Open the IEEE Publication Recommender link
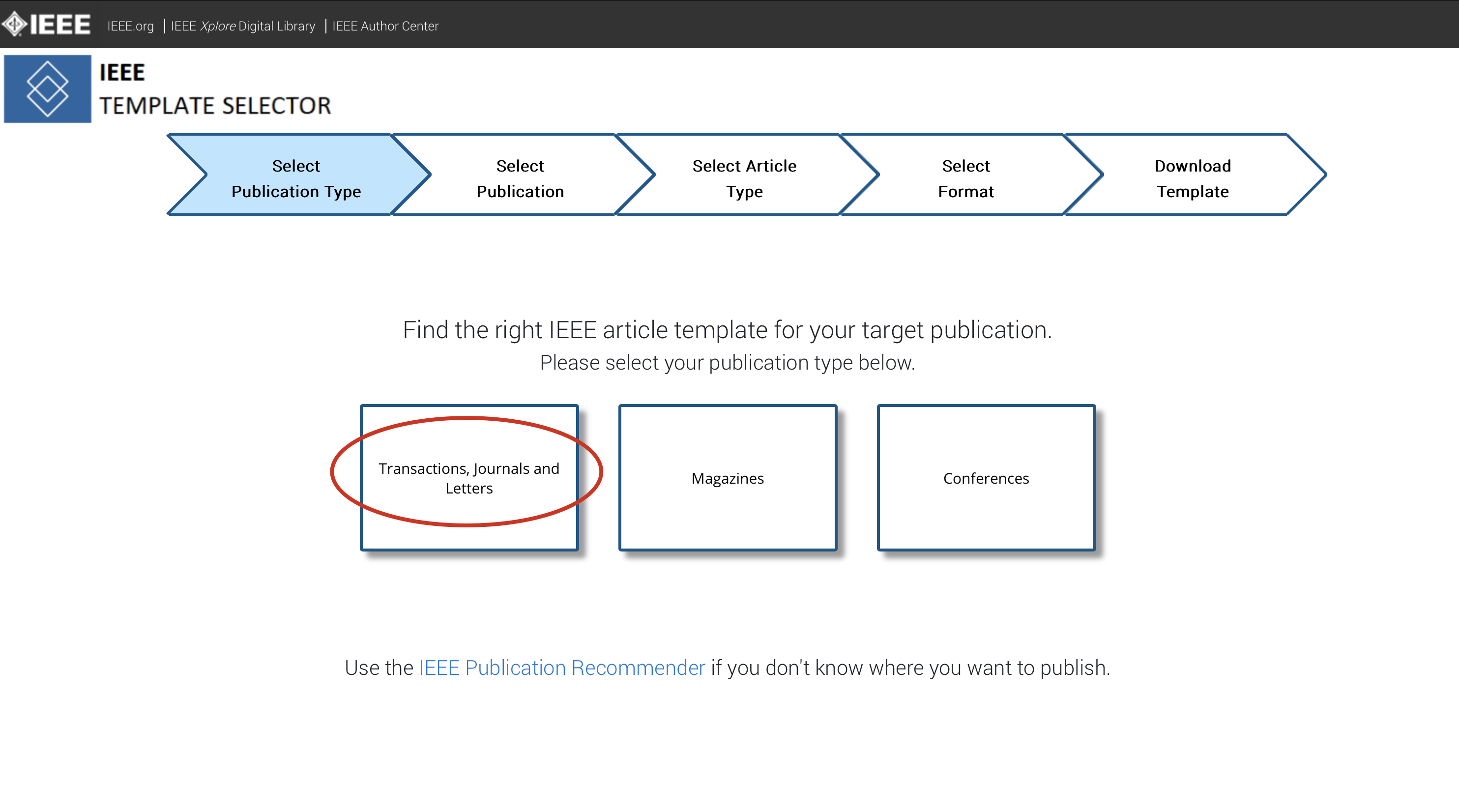The image size is (1459, 812). (x=562, y=667)
